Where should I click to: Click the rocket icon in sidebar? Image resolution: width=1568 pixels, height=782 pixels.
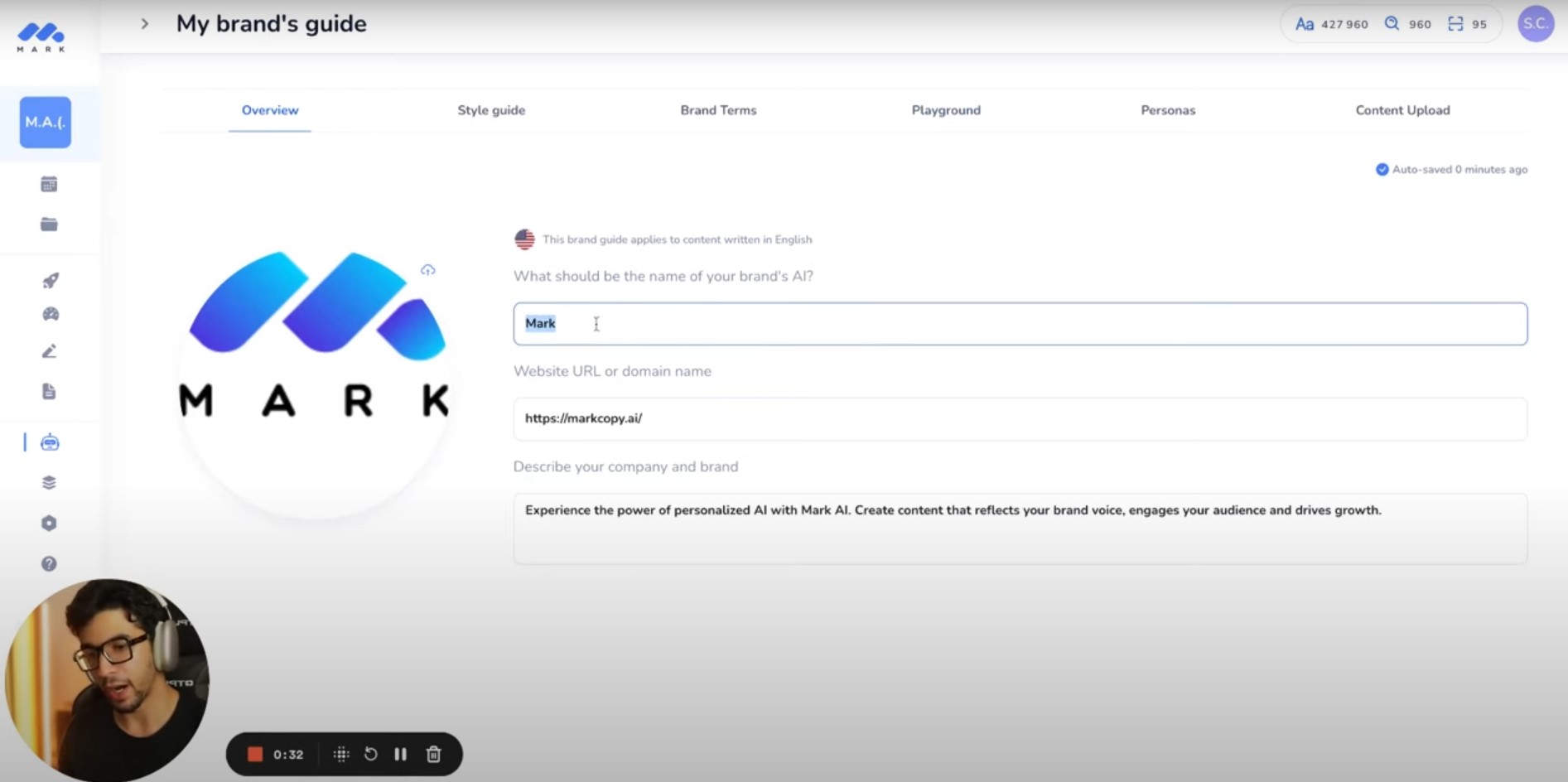50,281
